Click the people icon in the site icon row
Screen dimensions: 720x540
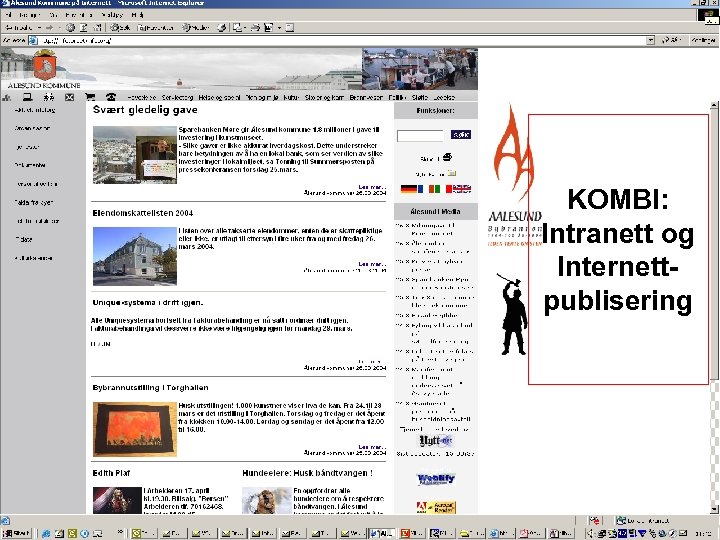(x=49, y=97)
